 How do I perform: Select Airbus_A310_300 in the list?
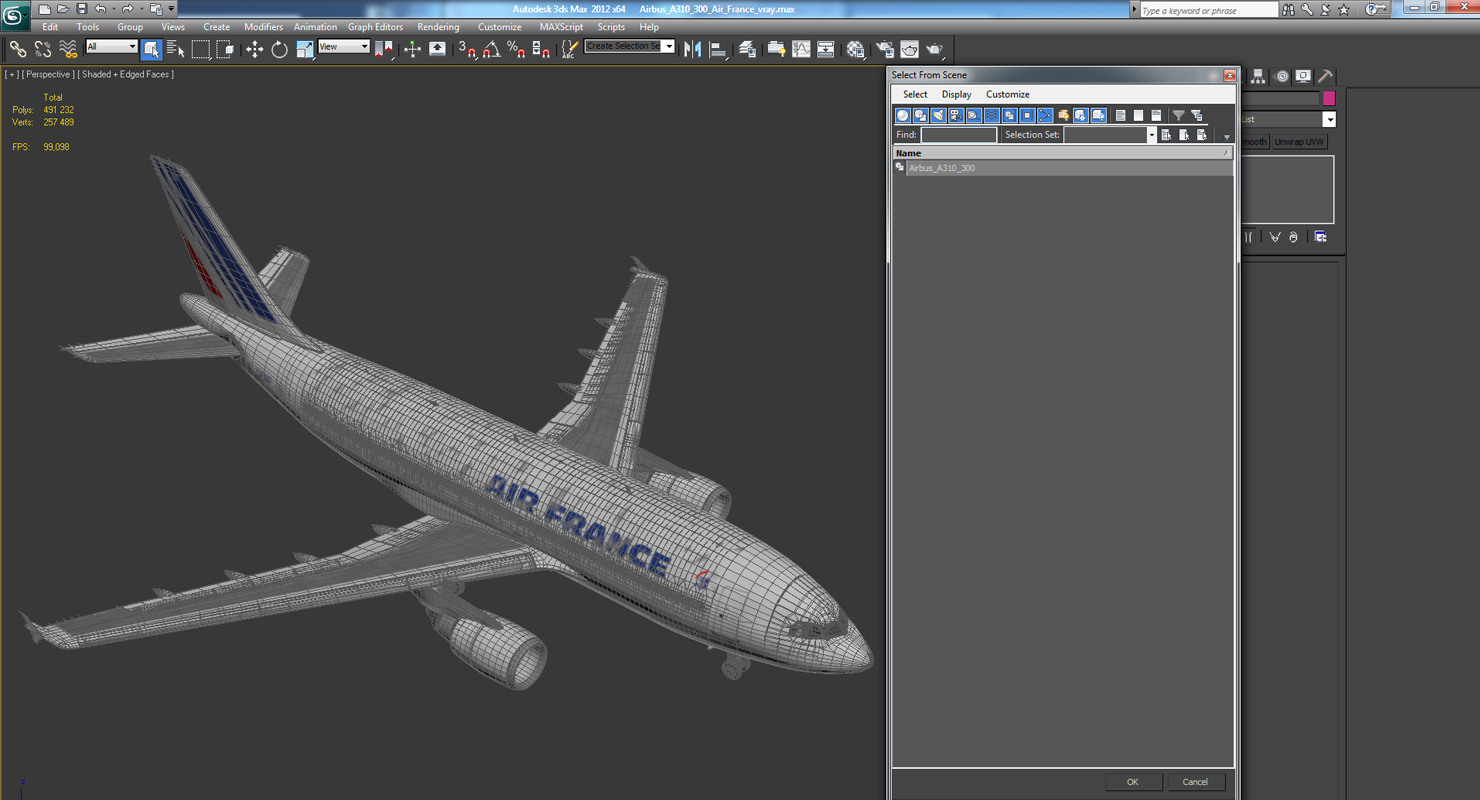[x=1063, y=168]
